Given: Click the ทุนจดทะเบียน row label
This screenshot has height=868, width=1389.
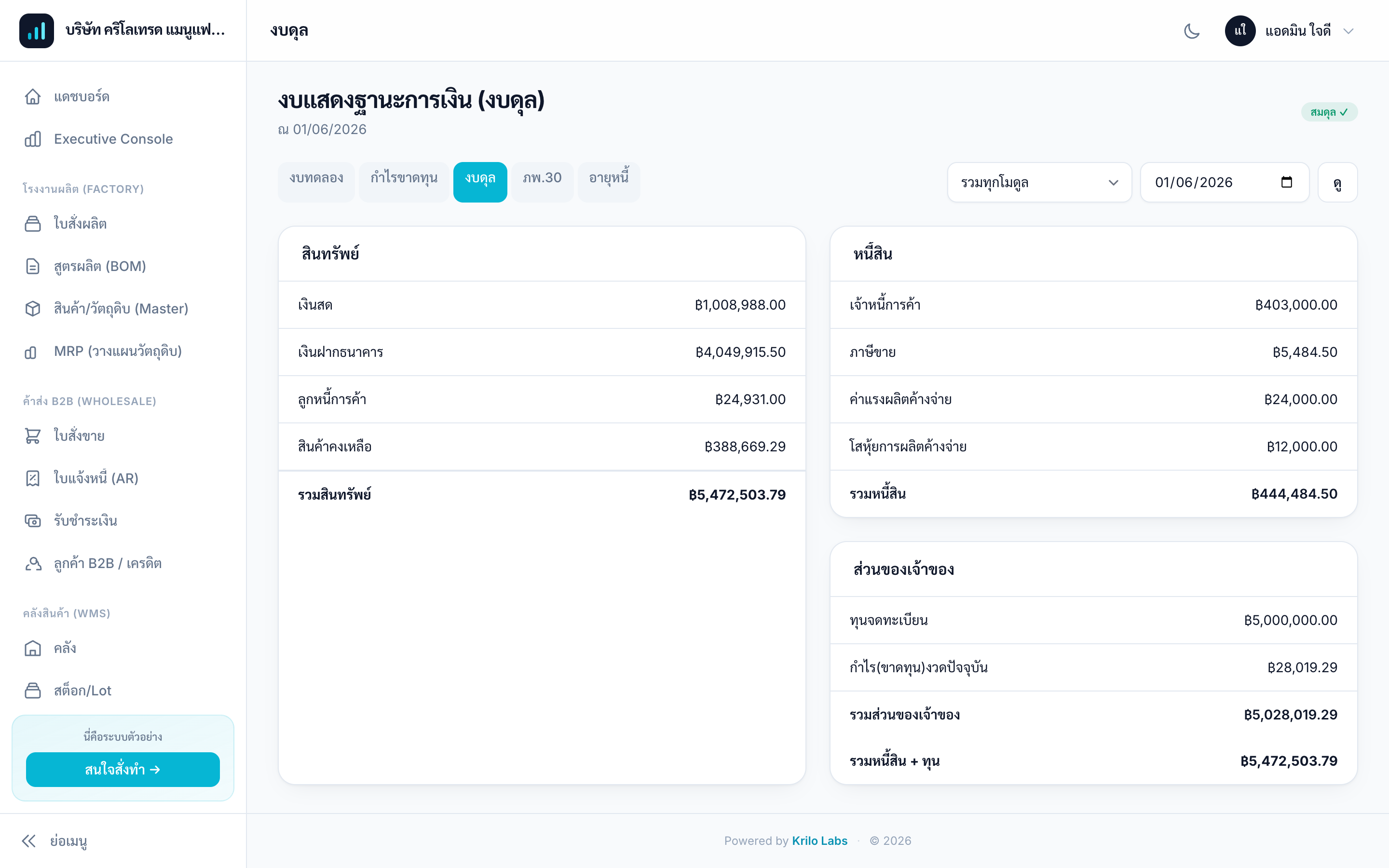Looking at the screenshot, I should tap(888, 621).
